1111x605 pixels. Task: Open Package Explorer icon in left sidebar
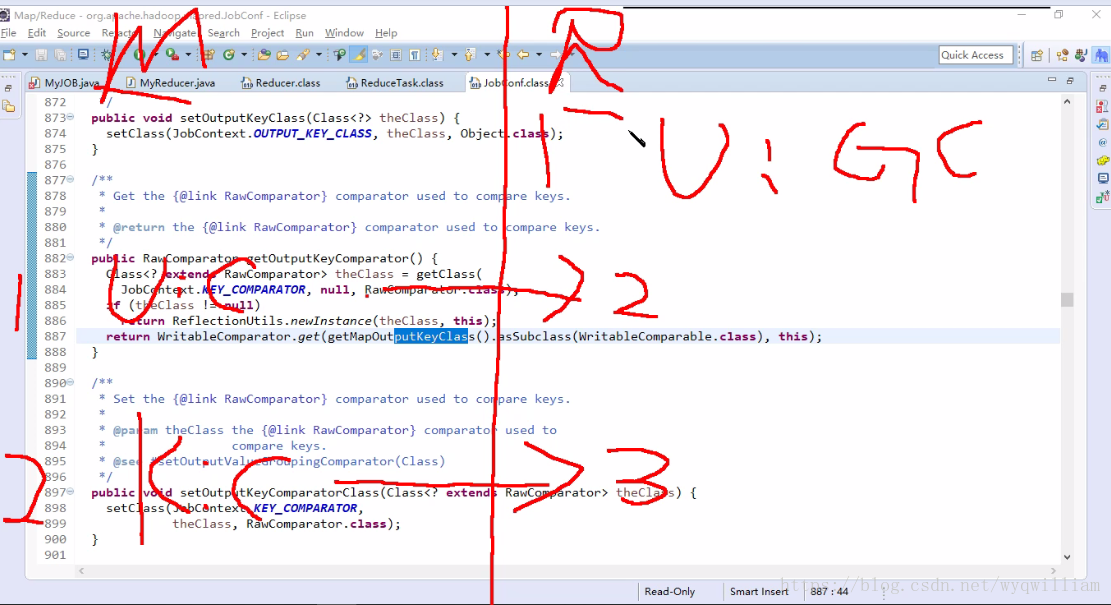tap(9, 107)
